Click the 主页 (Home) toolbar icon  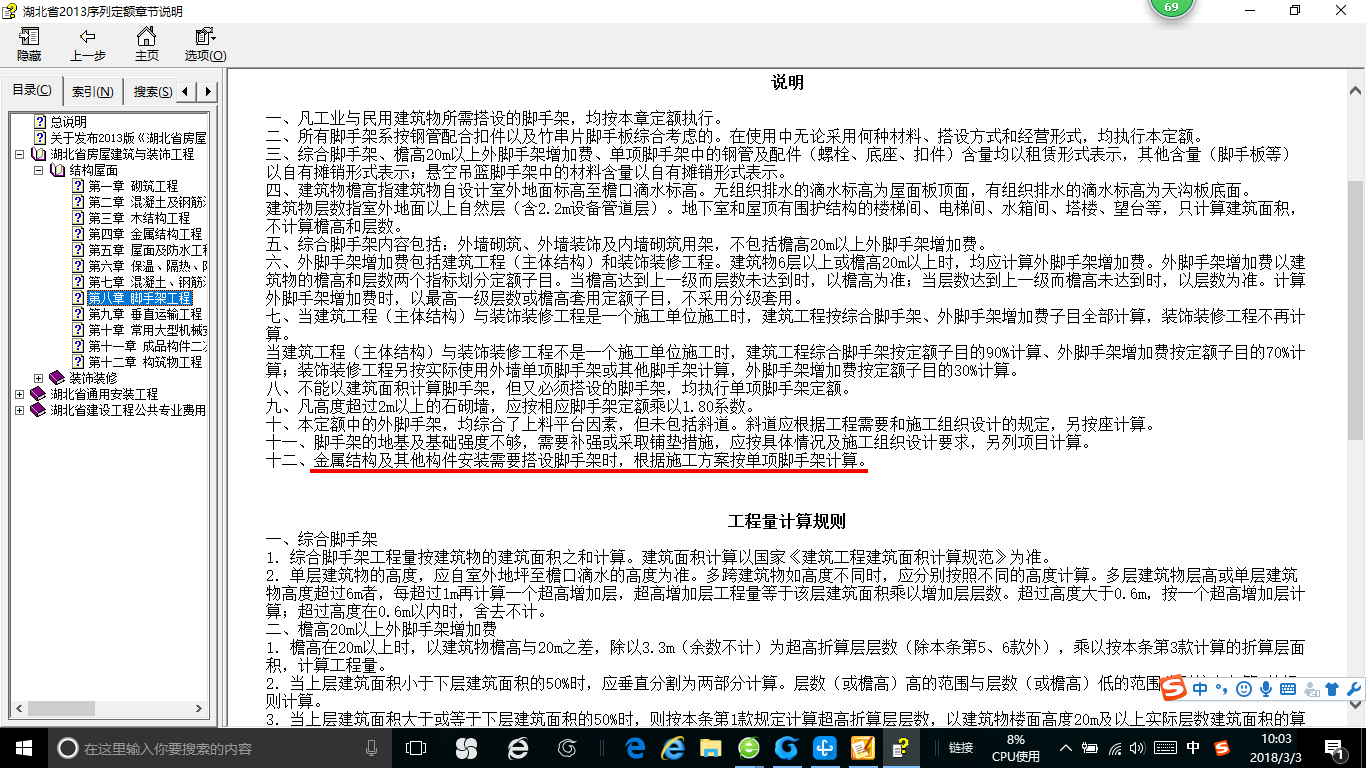tap(146, 44)
